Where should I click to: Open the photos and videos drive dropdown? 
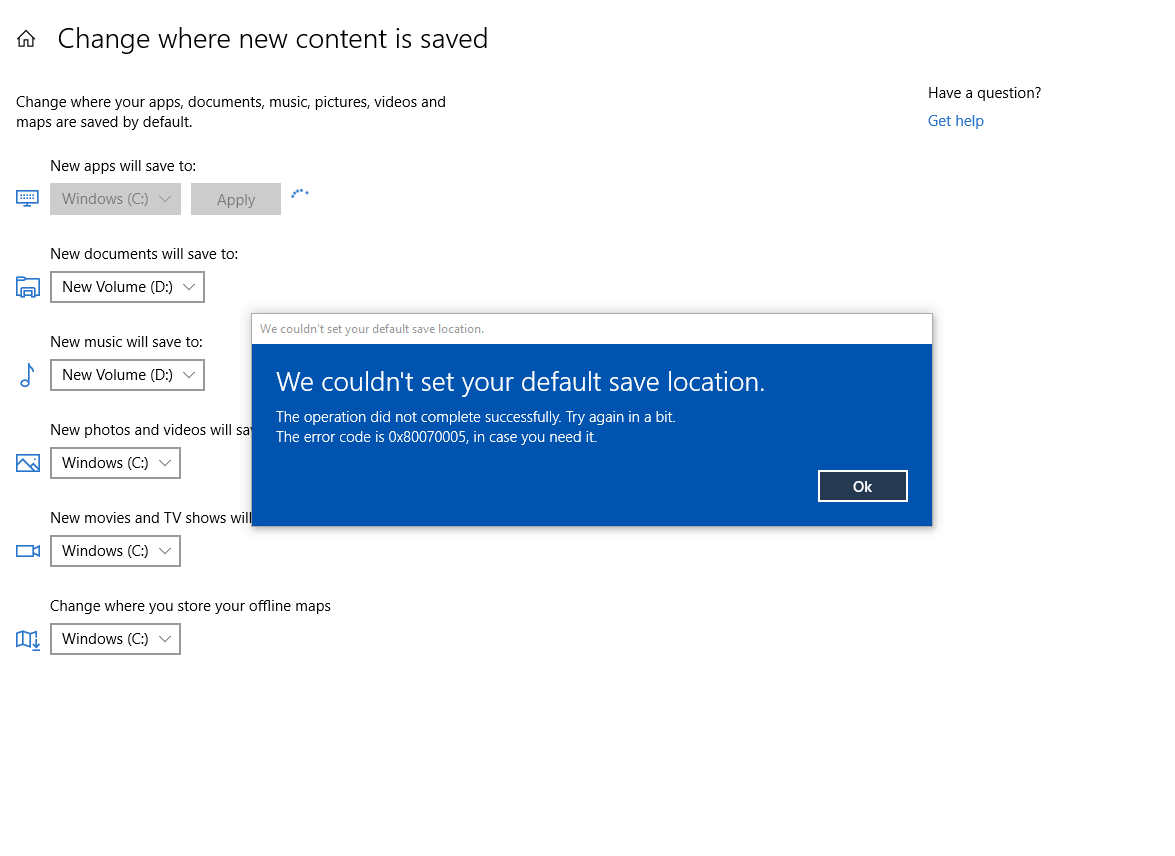pos(115,463)
